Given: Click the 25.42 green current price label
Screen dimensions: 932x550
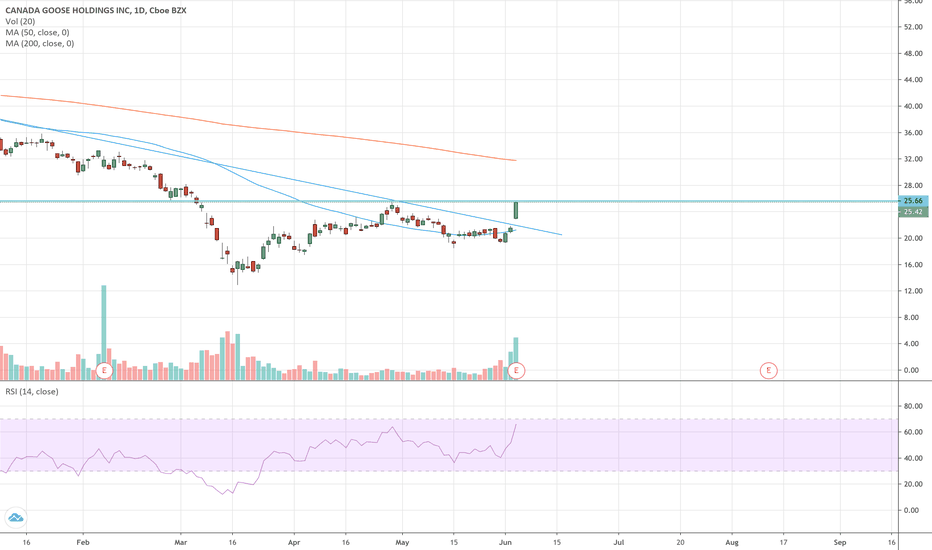Looking at the screenshot, I should tap(913, 212).
